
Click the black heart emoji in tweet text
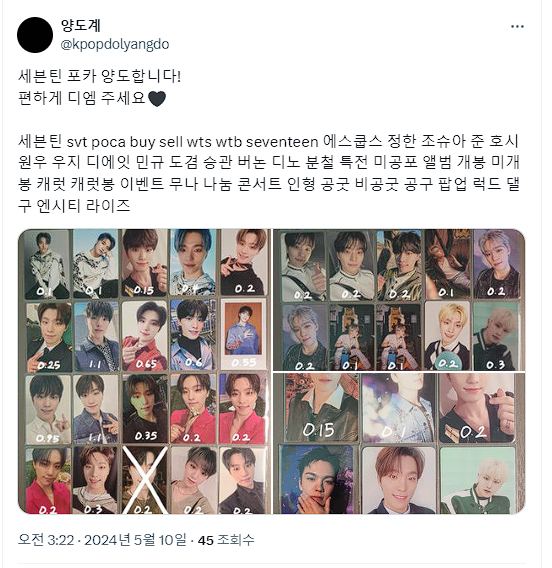157,99
